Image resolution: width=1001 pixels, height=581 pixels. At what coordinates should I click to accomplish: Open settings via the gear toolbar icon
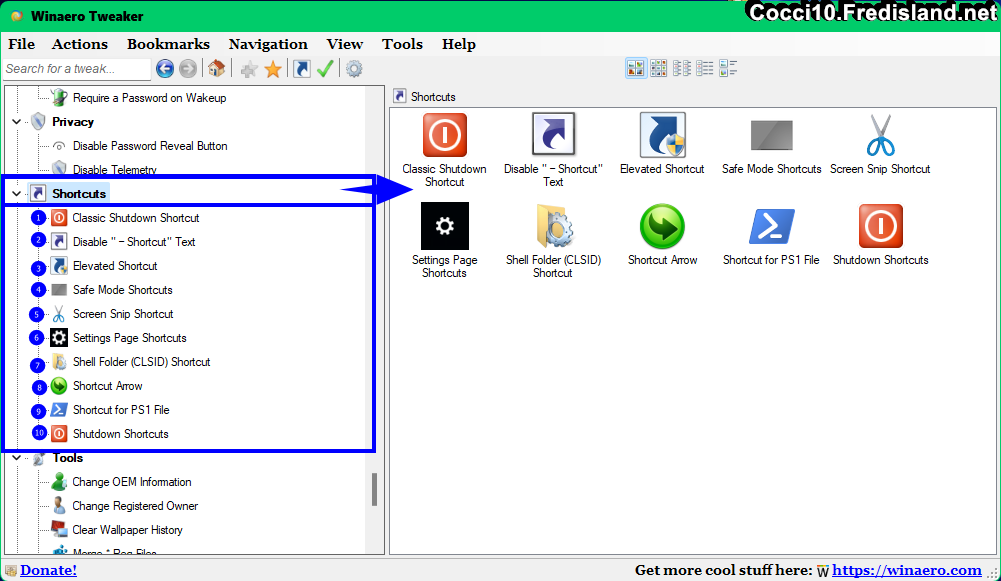coord(354,68)
